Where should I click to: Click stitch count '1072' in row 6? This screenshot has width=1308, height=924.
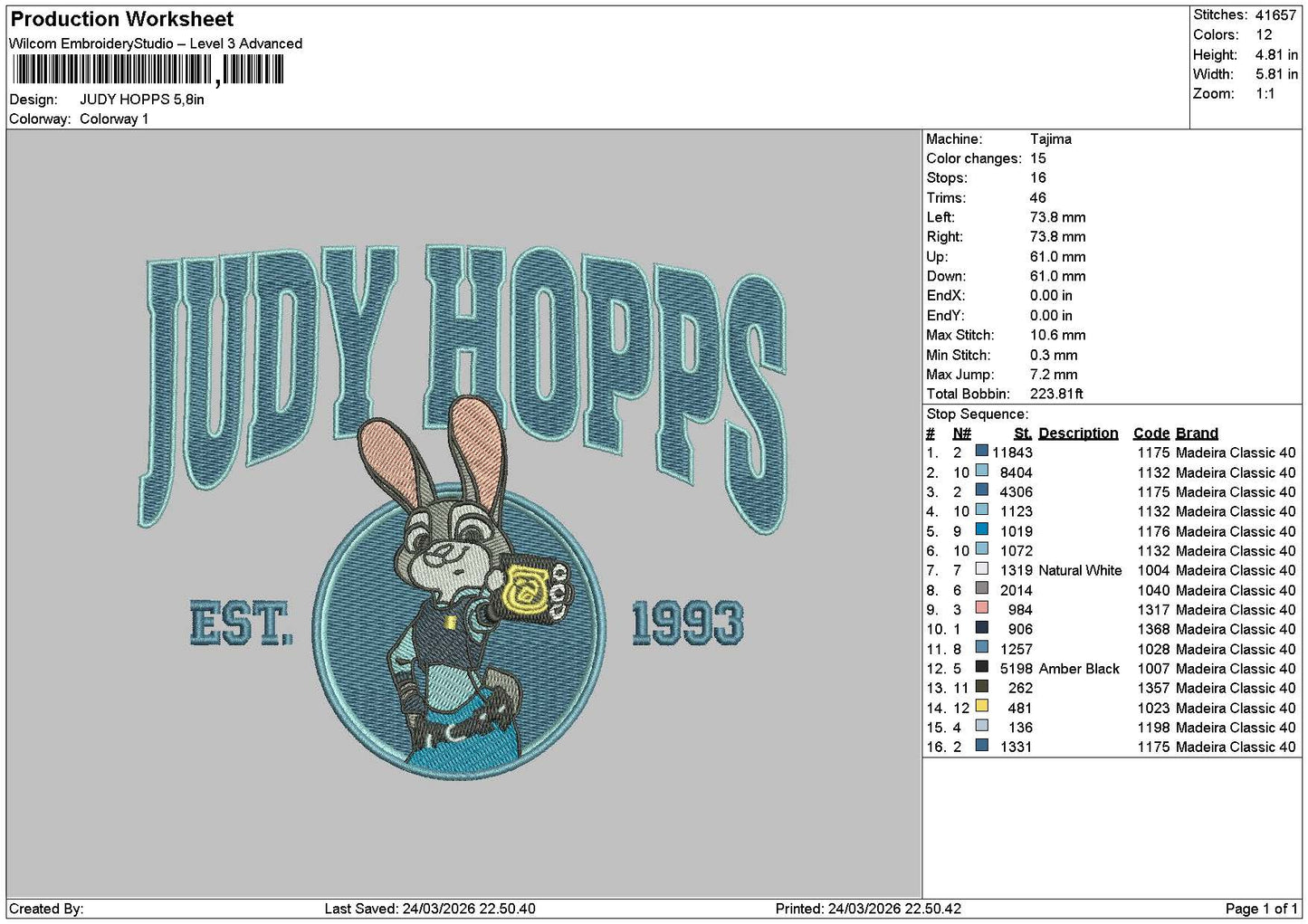[1016, 551]
